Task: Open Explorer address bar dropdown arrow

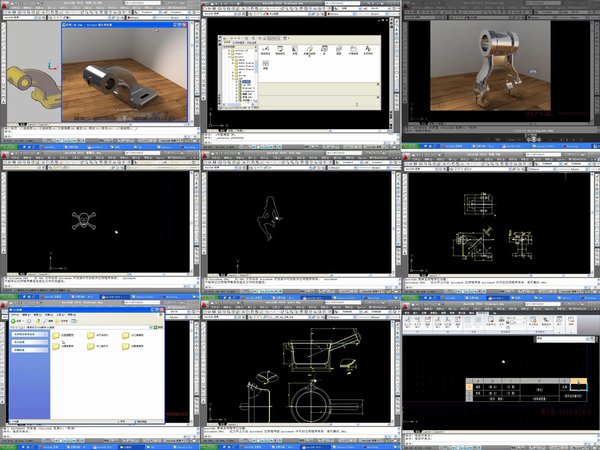Action: coord(151,327)
